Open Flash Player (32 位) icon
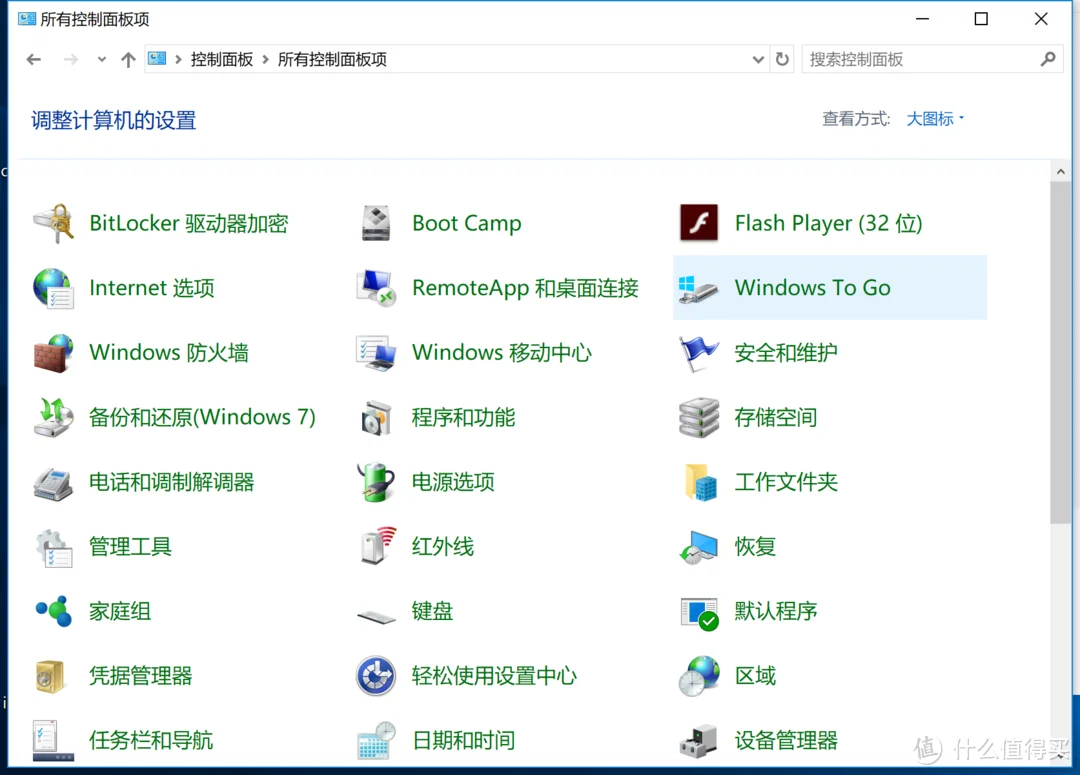 pyautogui.click(x=698, y=223)
